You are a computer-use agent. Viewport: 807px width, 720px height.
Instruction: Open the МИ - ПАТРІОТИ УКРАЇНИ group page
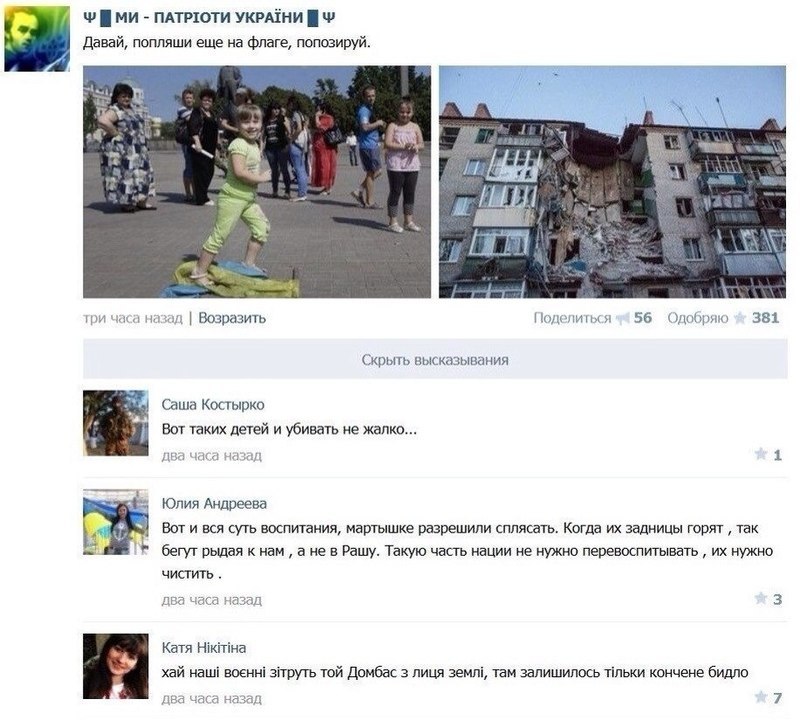(209, 18)
